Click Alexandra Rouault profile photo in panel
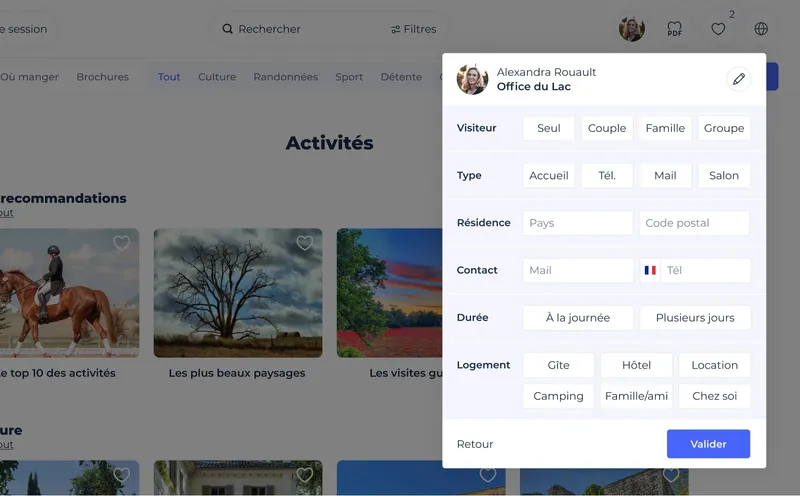This screenshot has height=496, width=800. point(472,79)
